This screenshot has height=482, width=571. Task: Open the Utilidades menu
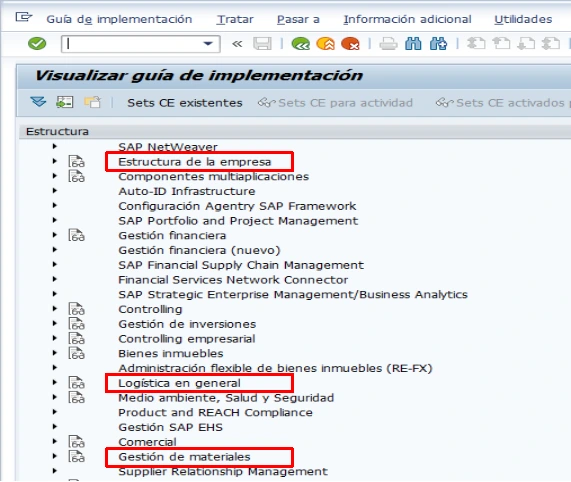523,19
